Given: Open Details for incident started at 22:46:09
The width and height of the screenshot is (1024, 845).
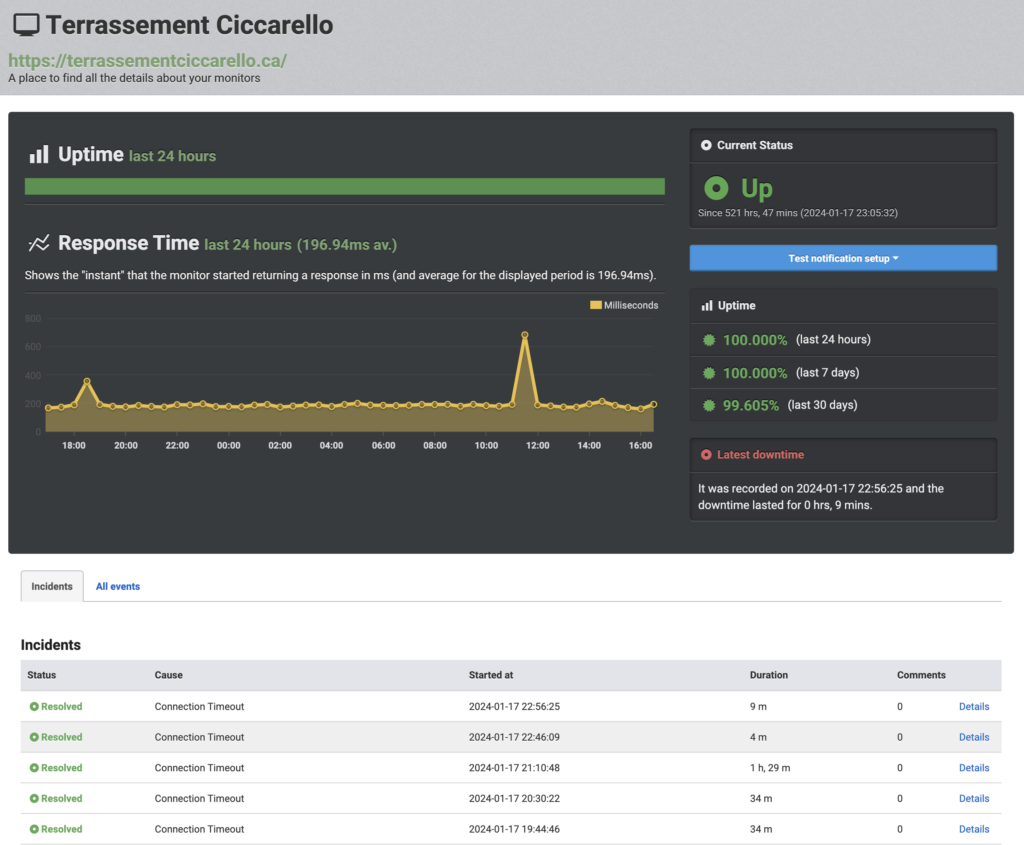Looking at the screenshot, I should [973, 737].
